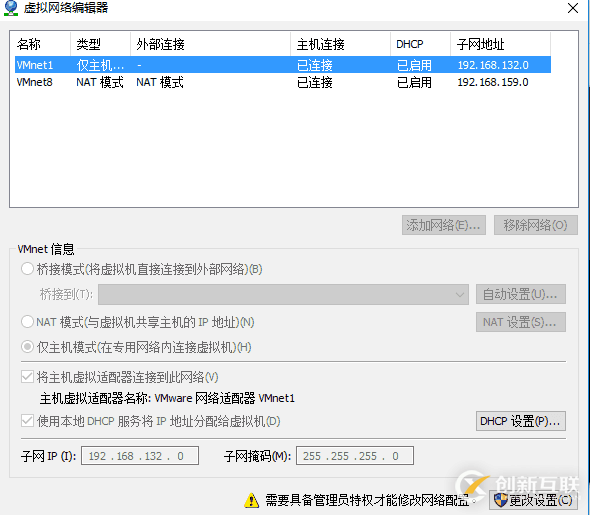
Task: Click the 主机虚拟适配器名称 label text
Action: [96, 398]
